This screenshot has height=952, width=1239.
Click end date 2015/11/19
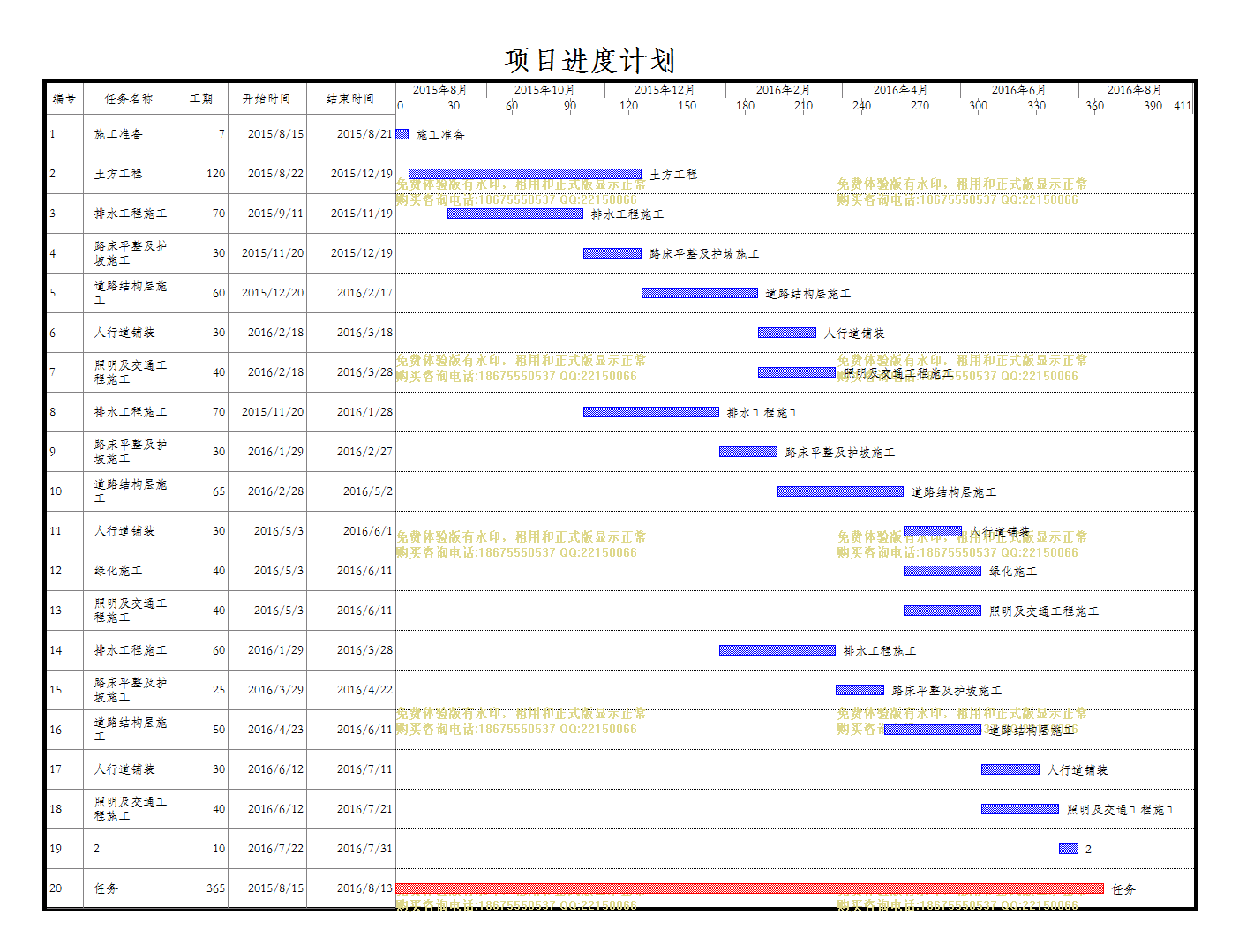pyautogui.click(x=362, y=214)
